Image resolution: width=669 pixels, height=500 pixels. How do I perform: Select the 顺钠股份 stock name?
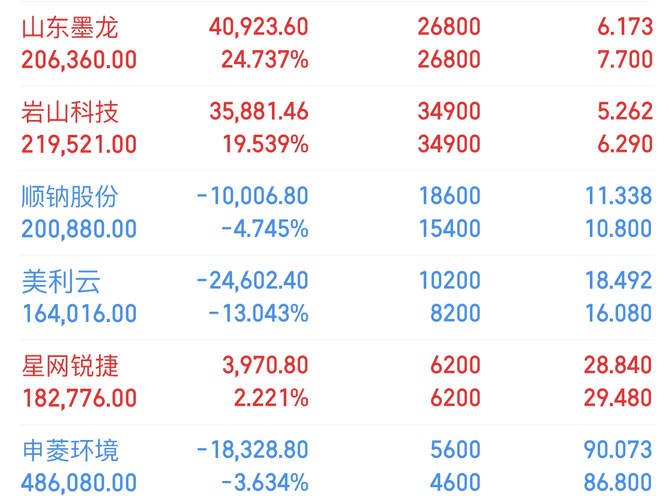70,197
